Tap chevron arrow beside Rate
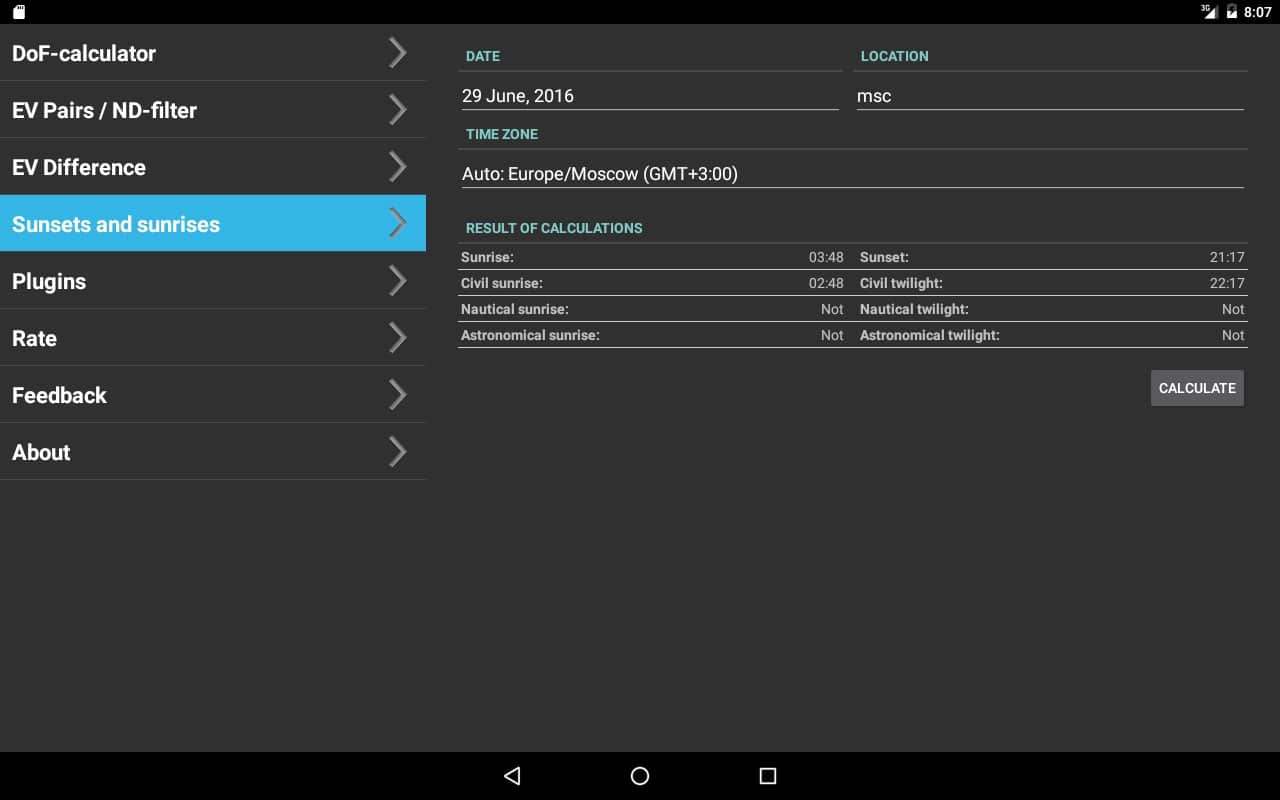Screen dimensions: 1280x800 click(397, 338)
